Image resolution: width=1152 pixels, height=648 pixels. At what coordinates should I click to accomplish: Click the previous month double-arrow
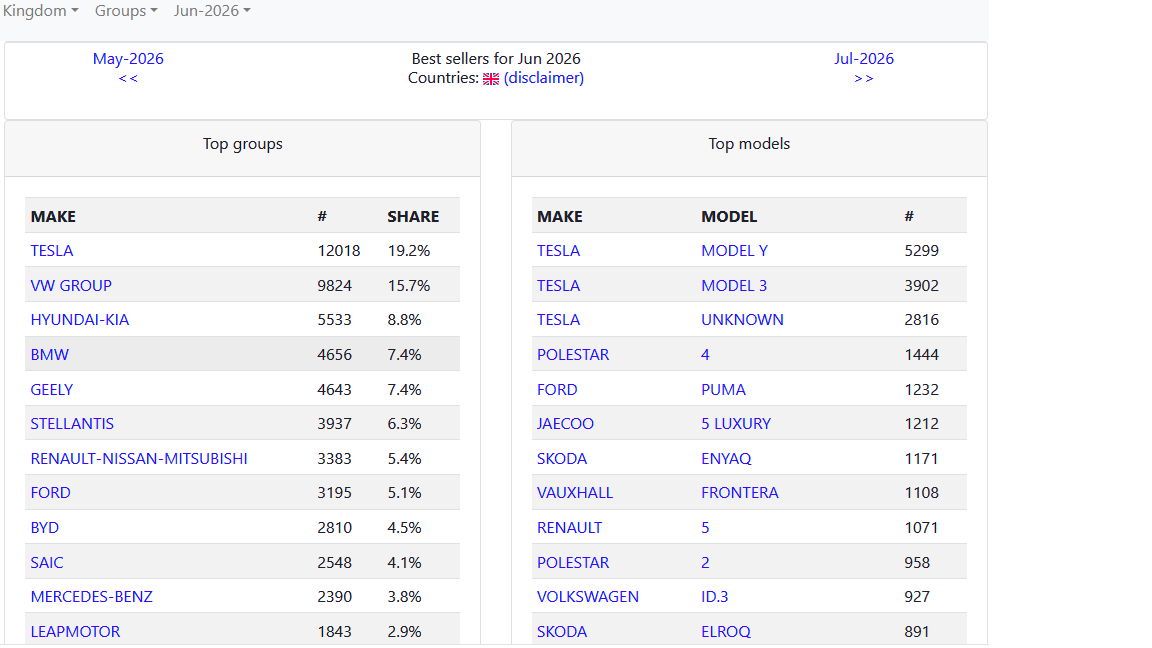128,79
